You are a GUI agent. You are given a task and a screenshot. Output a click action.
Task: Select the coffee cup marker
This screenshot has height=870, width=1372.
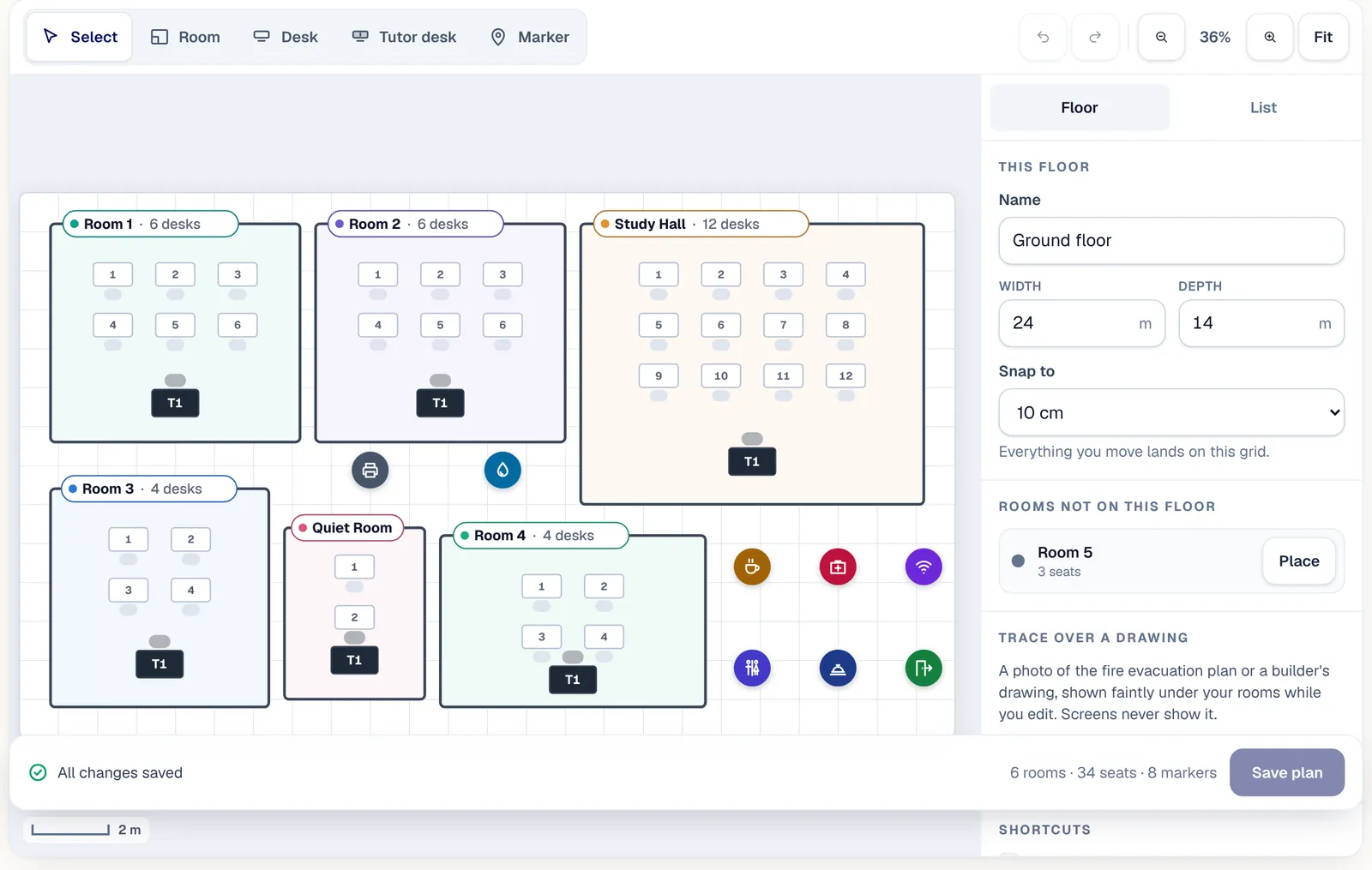(752, 567)
